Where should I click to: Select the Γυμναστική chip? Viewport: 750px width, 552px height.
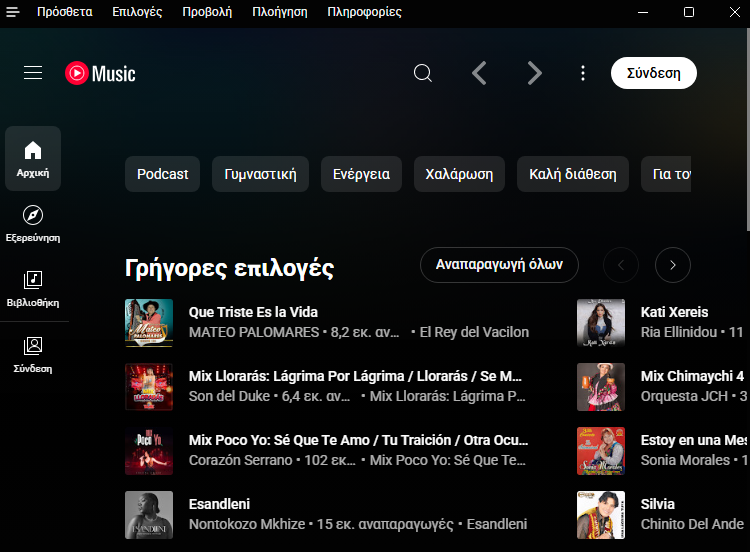(261, 174)
